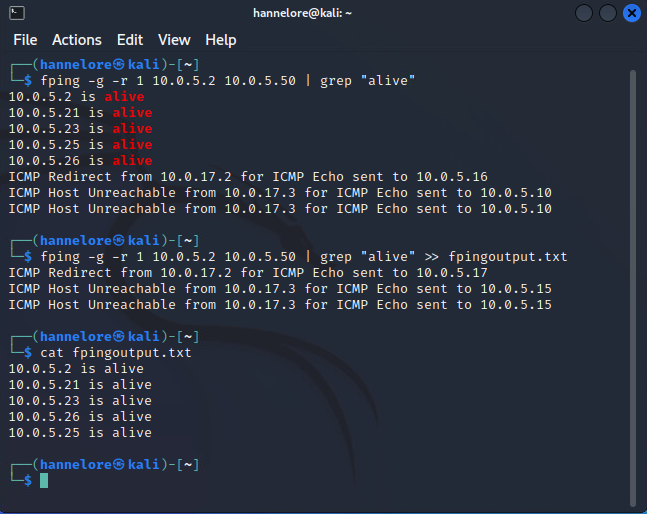This screenshot has height=514, width=647.
Task: Open the View menu
Action: click(174, 40)
